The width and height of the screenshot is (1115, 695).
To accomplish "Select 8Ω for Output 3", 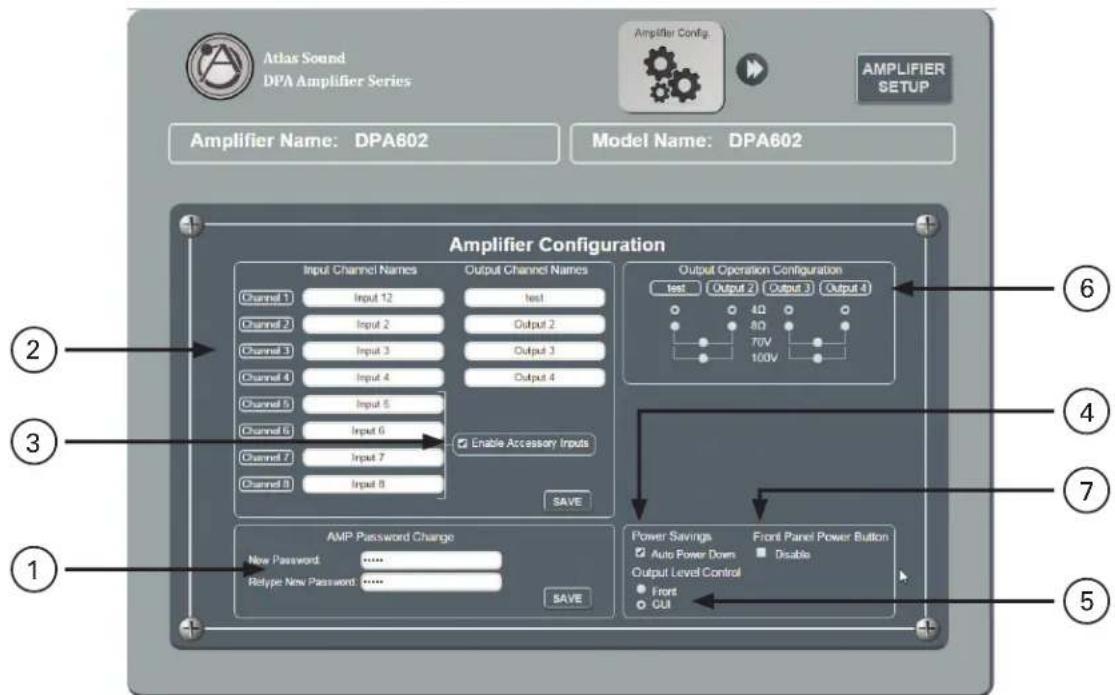I will click(x=789, y=326).
